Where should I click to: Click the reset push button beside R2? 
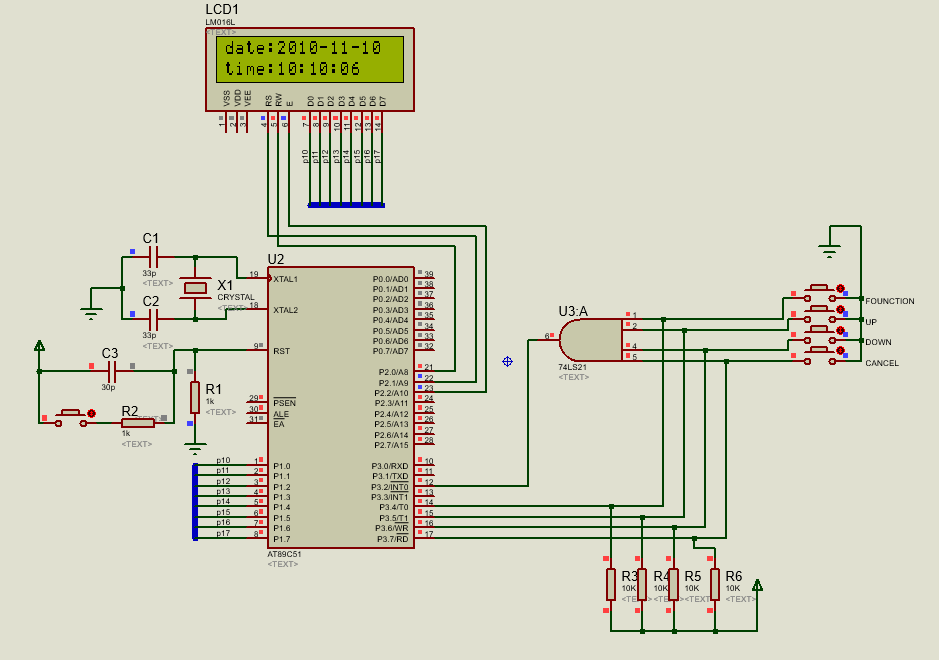coord(71,417)
